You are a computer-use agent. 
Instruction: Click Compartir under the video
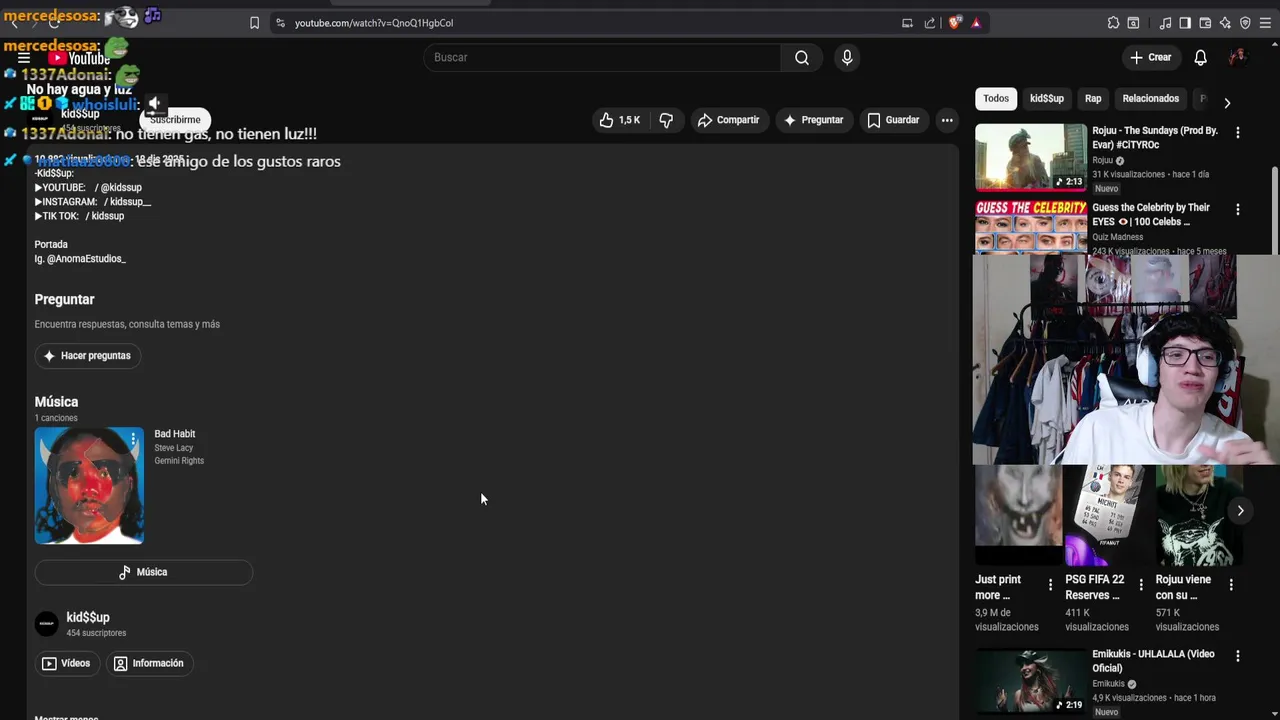tap(729, 120)
